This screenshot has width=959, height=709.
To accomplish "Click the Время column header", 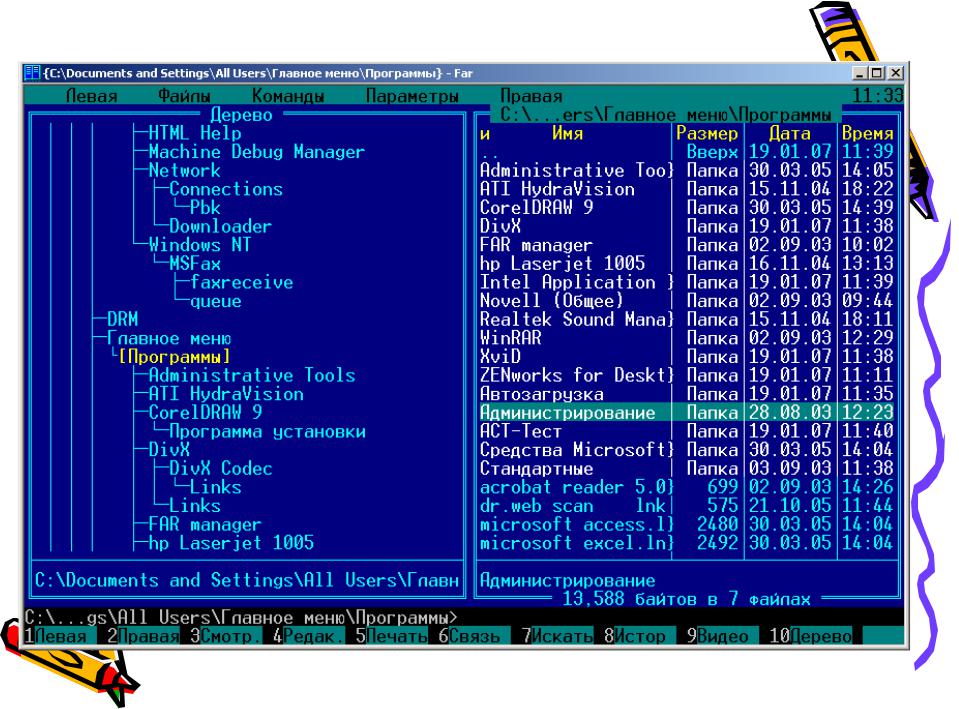I will [x=867, y=133].
